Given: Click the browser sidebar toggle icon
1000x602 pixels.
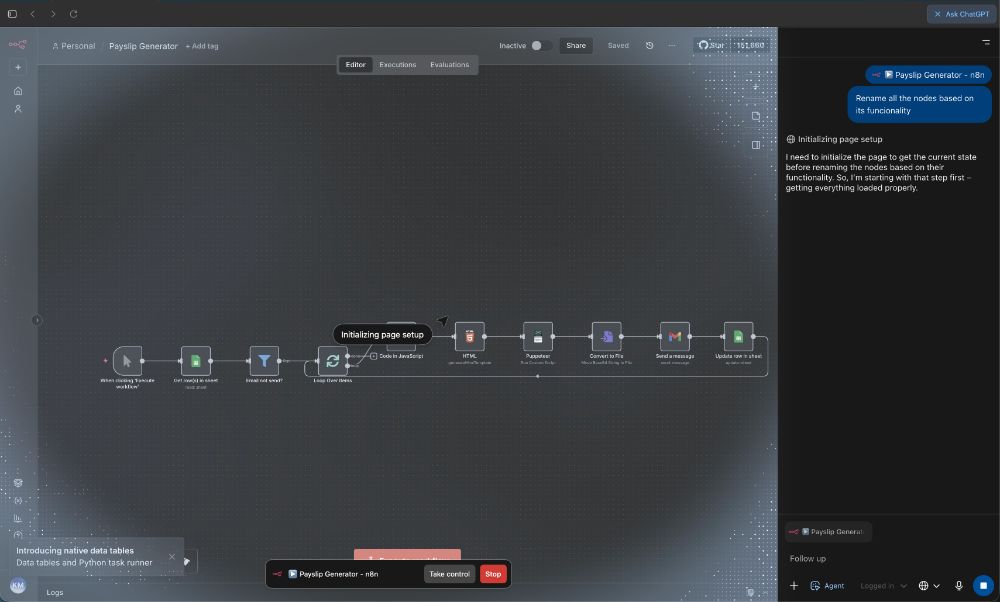Looking at the screenshot, I should [12, 13].
